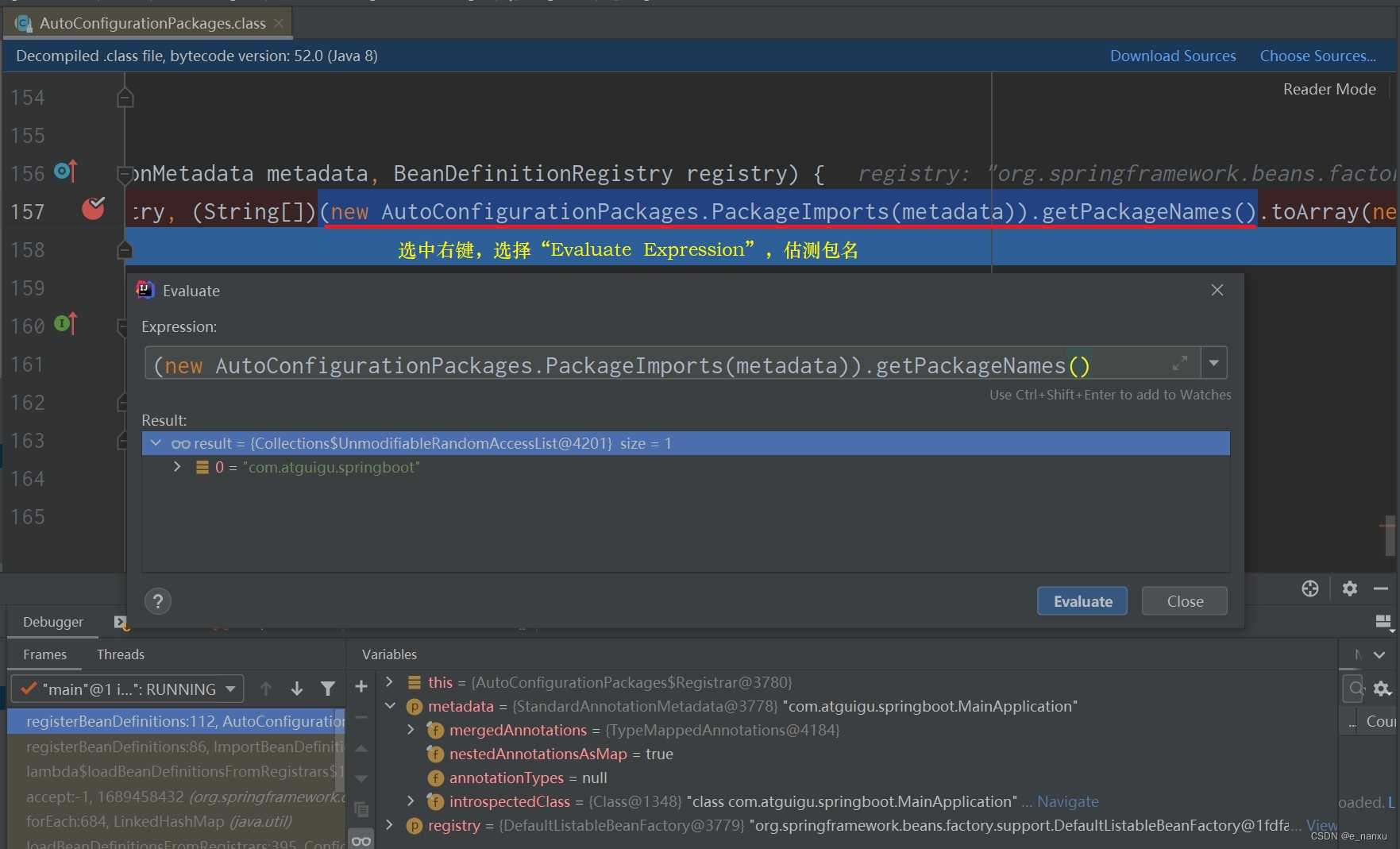Click the Close button in Evaluate dialog

[1185, 601]
